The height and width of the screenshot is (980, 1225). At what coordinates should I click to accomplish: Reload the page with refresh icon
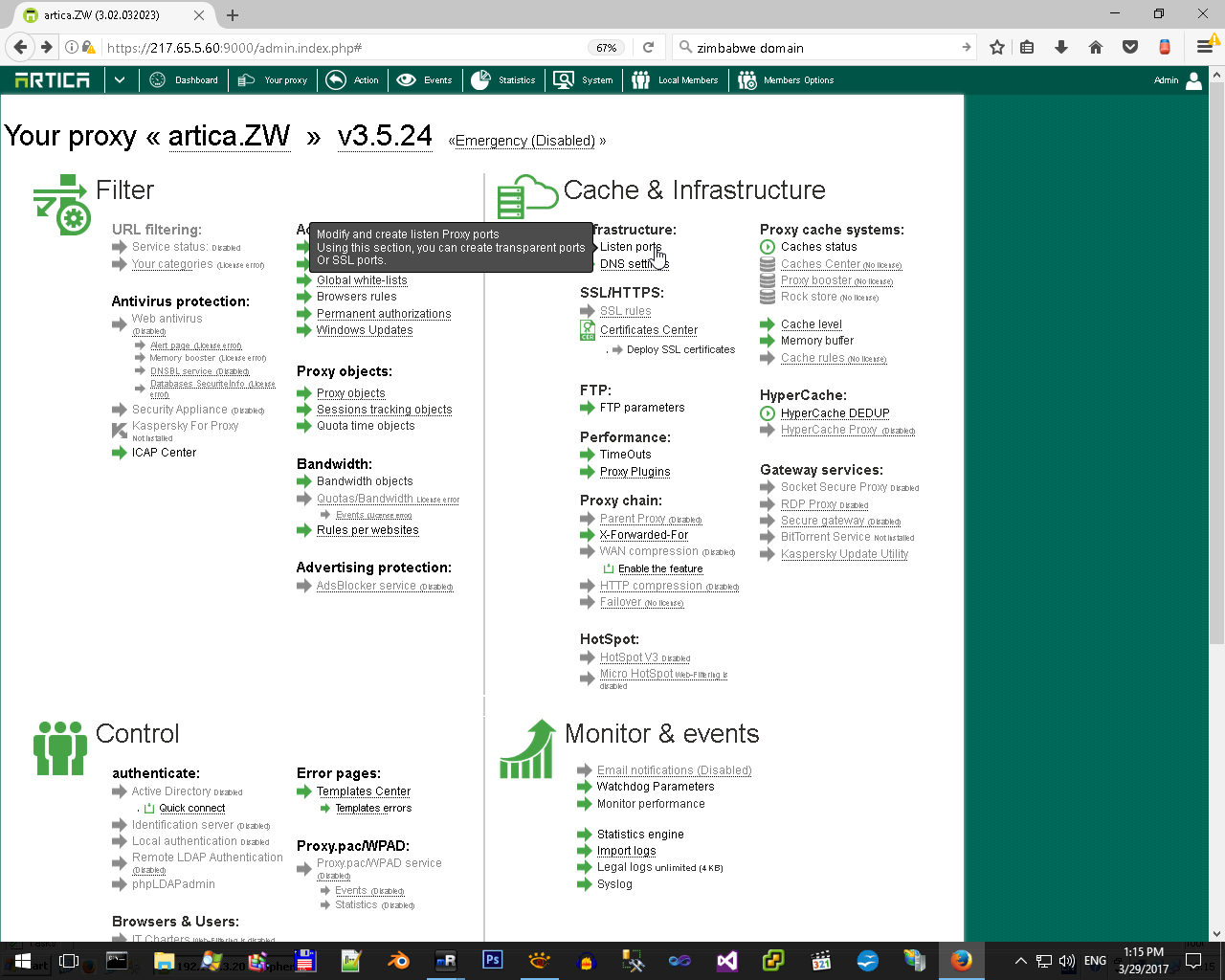[x=648, y=47]
